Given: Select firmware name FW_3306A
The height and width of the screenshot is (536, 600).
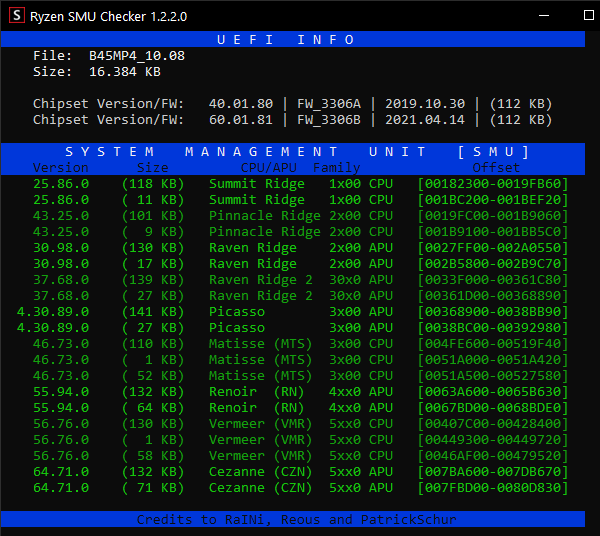Looking at the screenshot, I should [329, 104].
